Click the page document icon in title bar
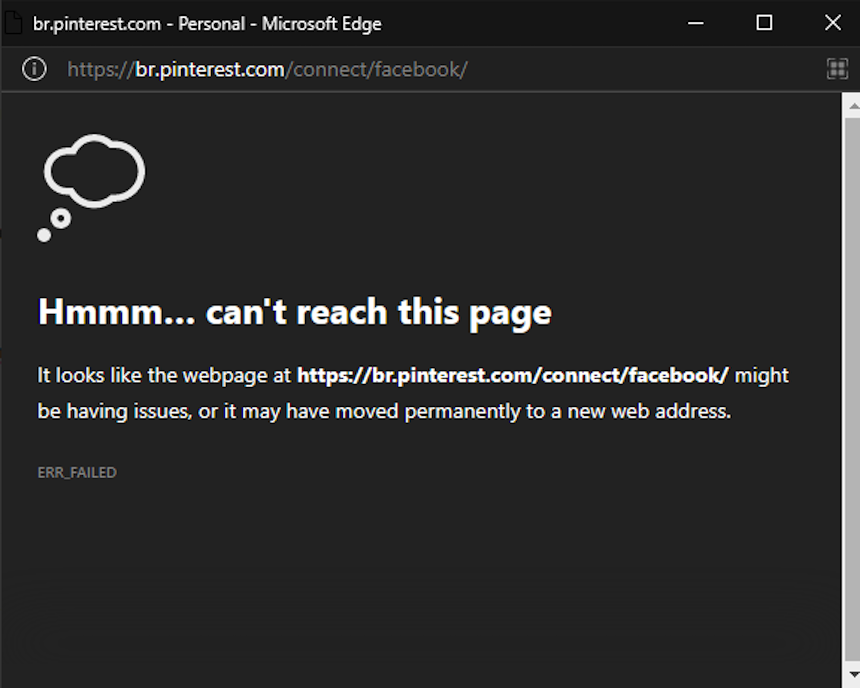The width and height of the screenshot is (860, 688). (12, 23)
